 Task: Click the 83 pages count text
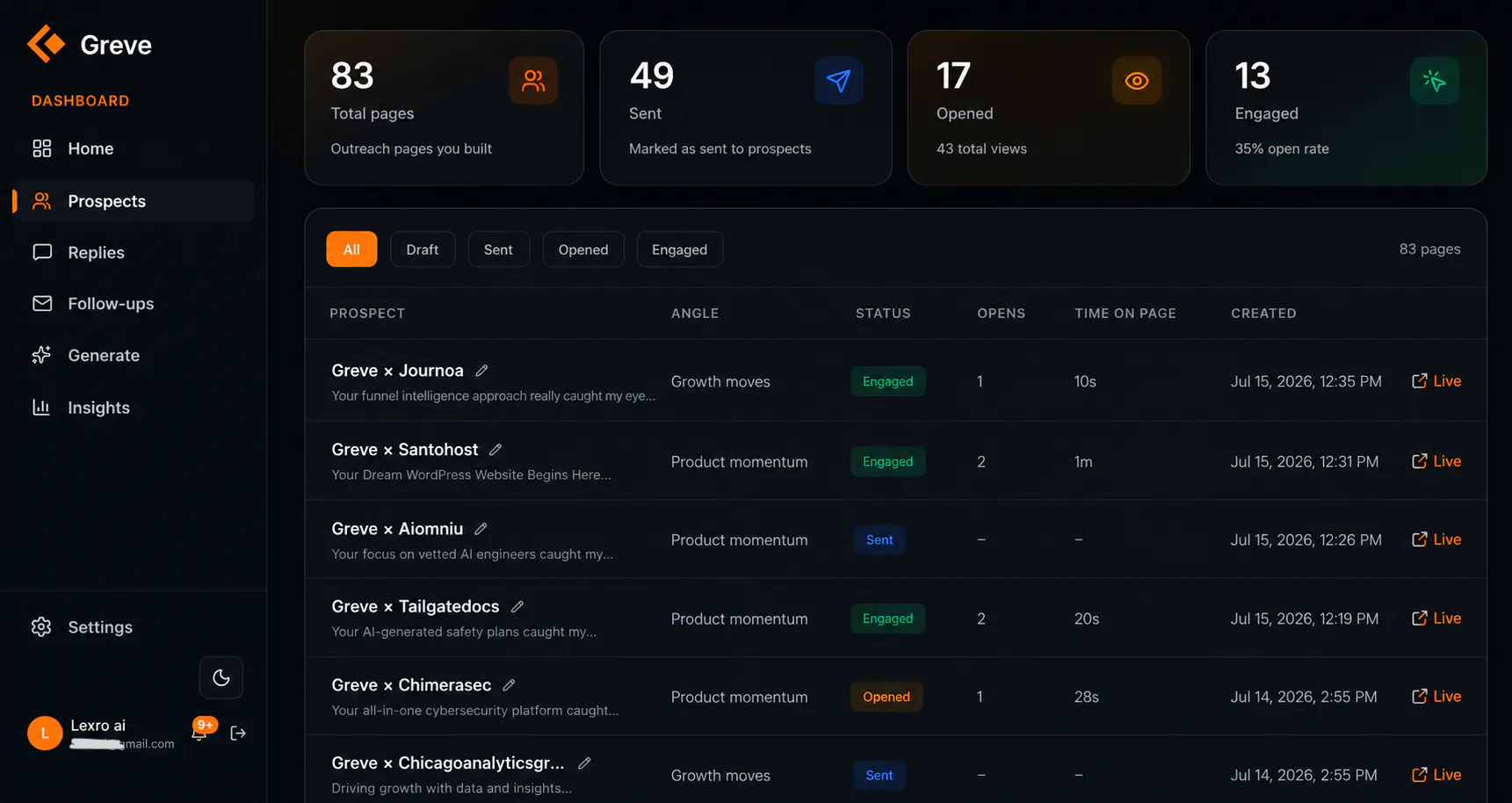1429,250
